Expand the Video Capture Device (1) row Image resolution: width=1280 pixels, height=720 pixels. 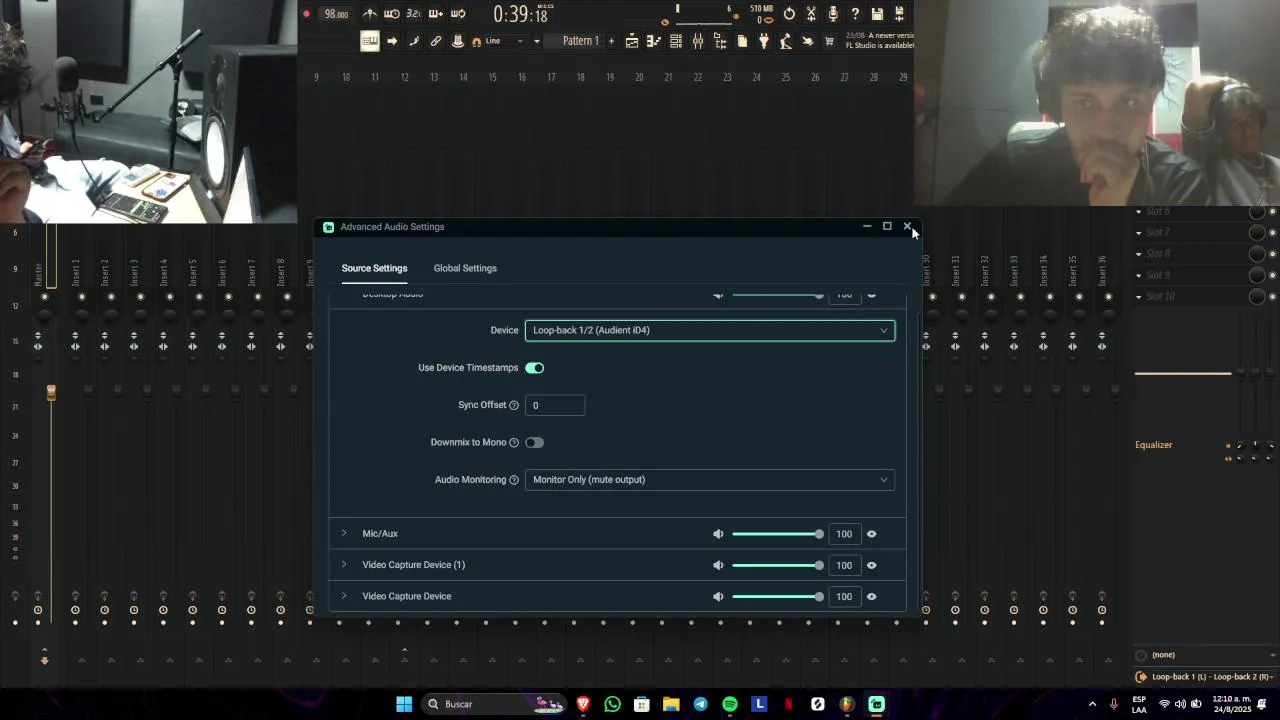(x=344, y=564)
